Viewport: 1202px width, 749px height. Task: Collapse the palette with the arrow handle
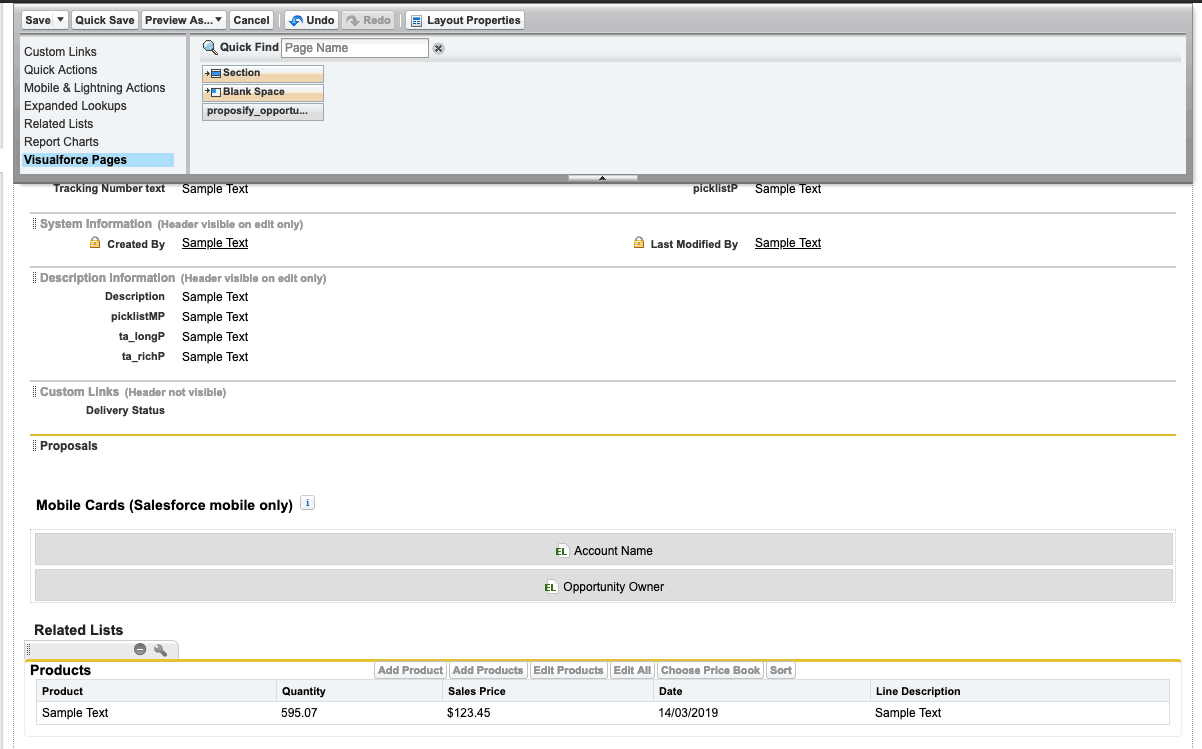(x=603, y=178)
